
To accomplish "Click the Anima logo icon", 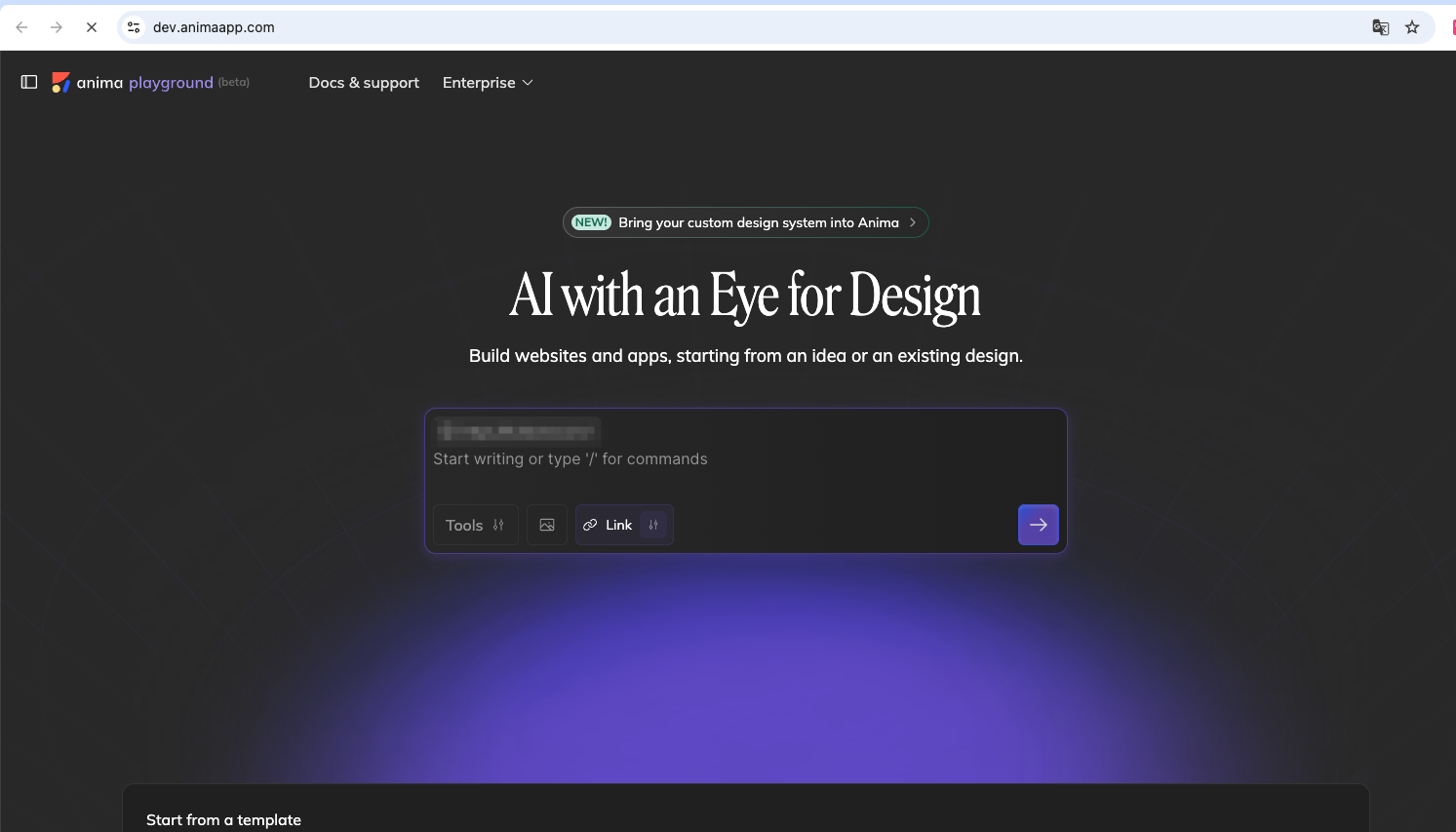I will tap(60, 83).
